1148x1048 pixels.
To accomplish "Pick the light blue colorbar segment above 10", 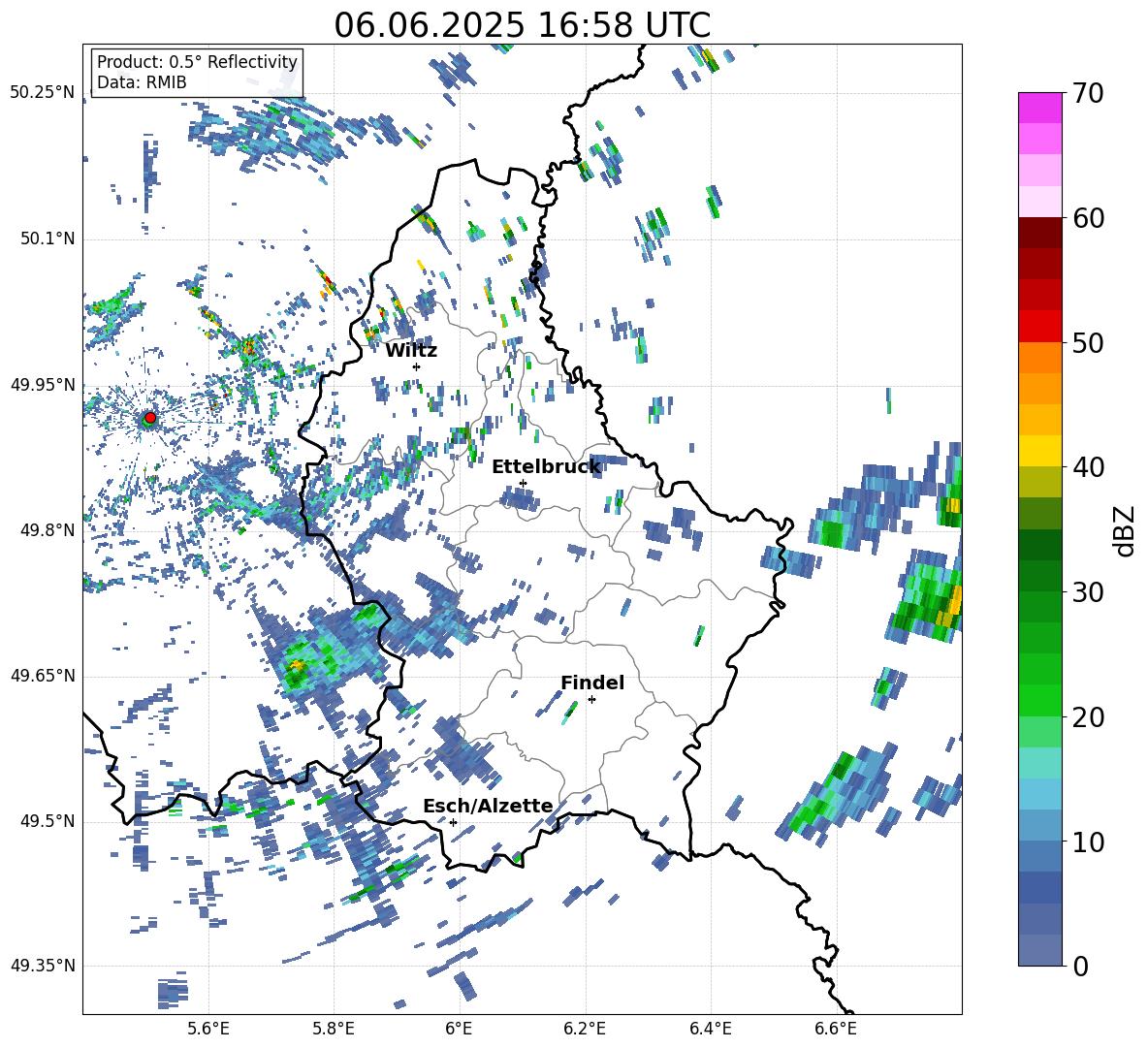I will 1039,826.
